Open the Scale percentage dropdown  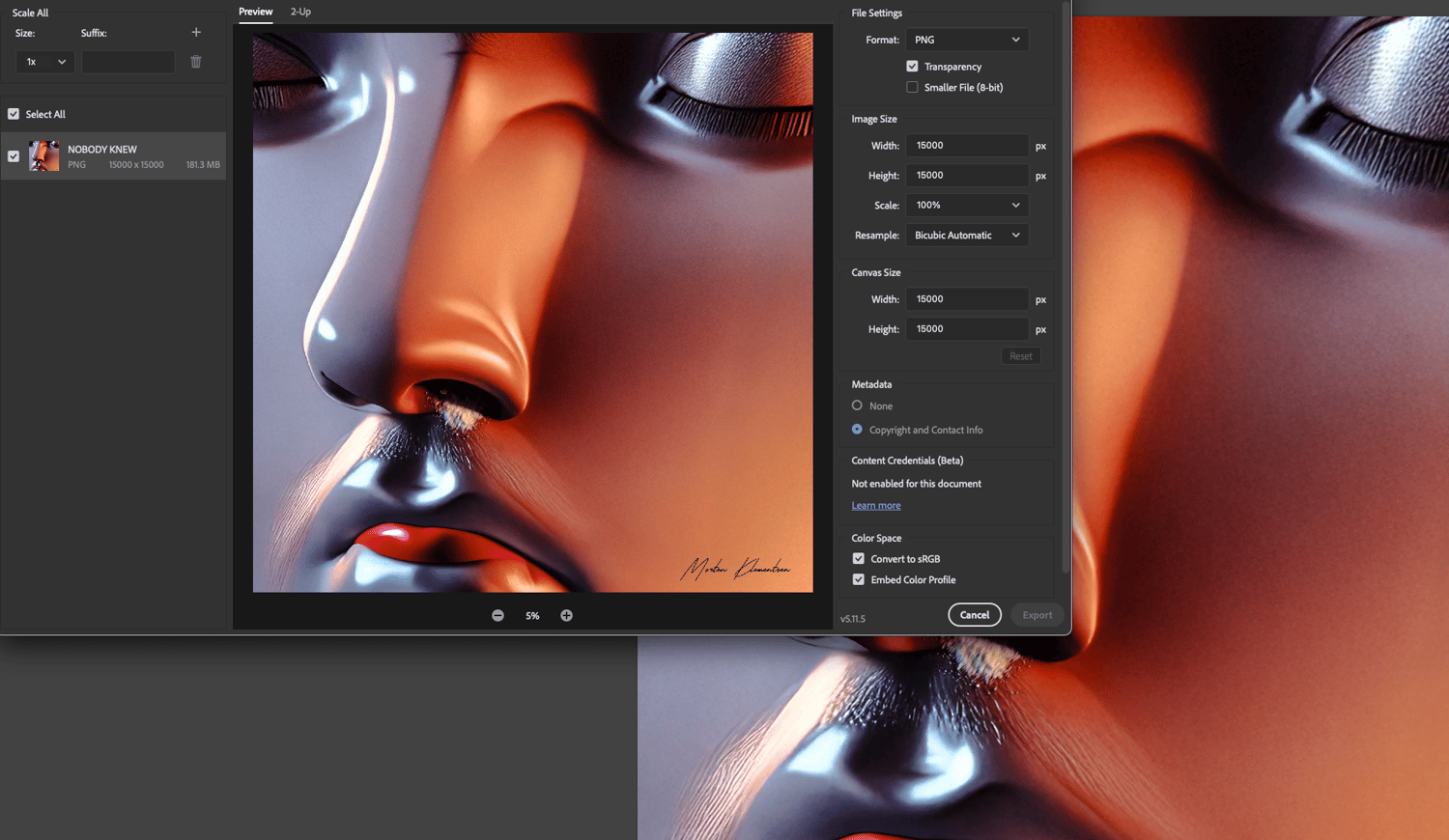click(x=966, y=205)
